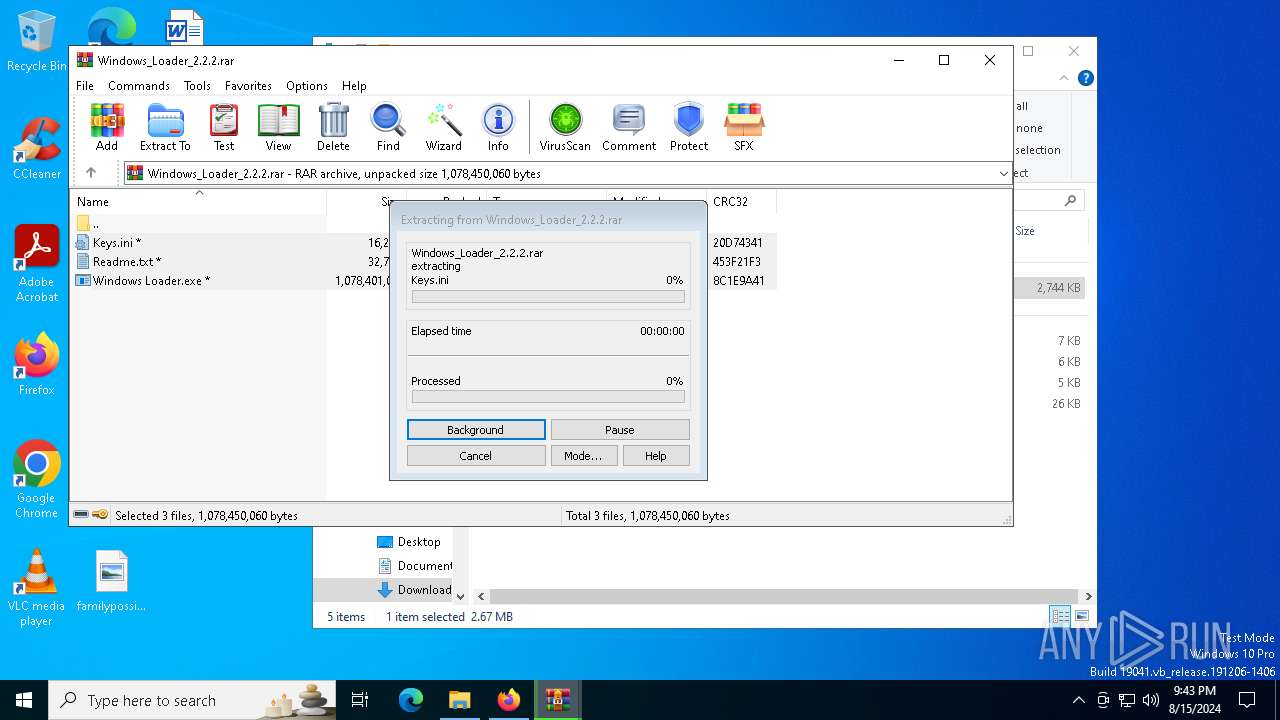The width and height of the screenshot is (1280, 720).
Task: Open VLC media player desktop shortcut
Action: pyautogui.click(x=36, y=588)
